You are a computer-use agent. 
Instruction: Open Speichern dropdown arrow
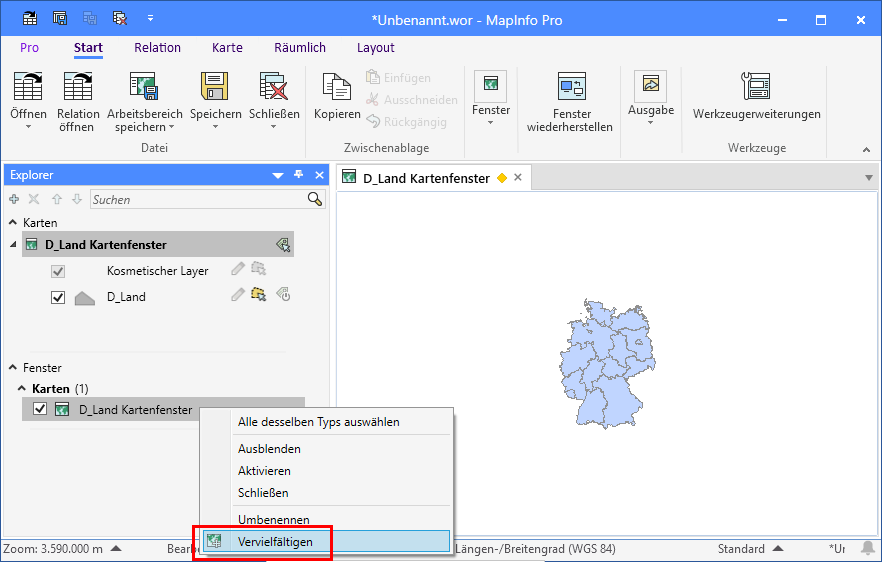215,127
